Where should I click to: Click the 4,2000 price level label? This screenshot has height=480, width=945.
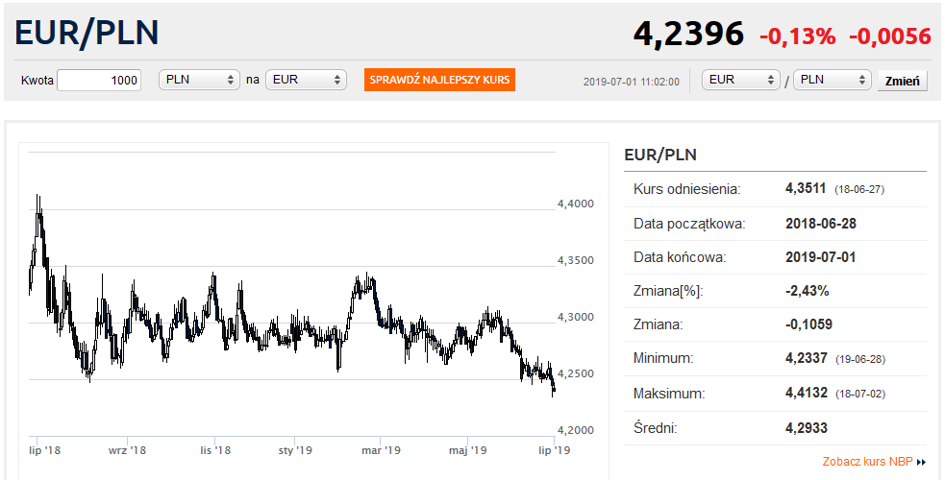pos(576,431)
